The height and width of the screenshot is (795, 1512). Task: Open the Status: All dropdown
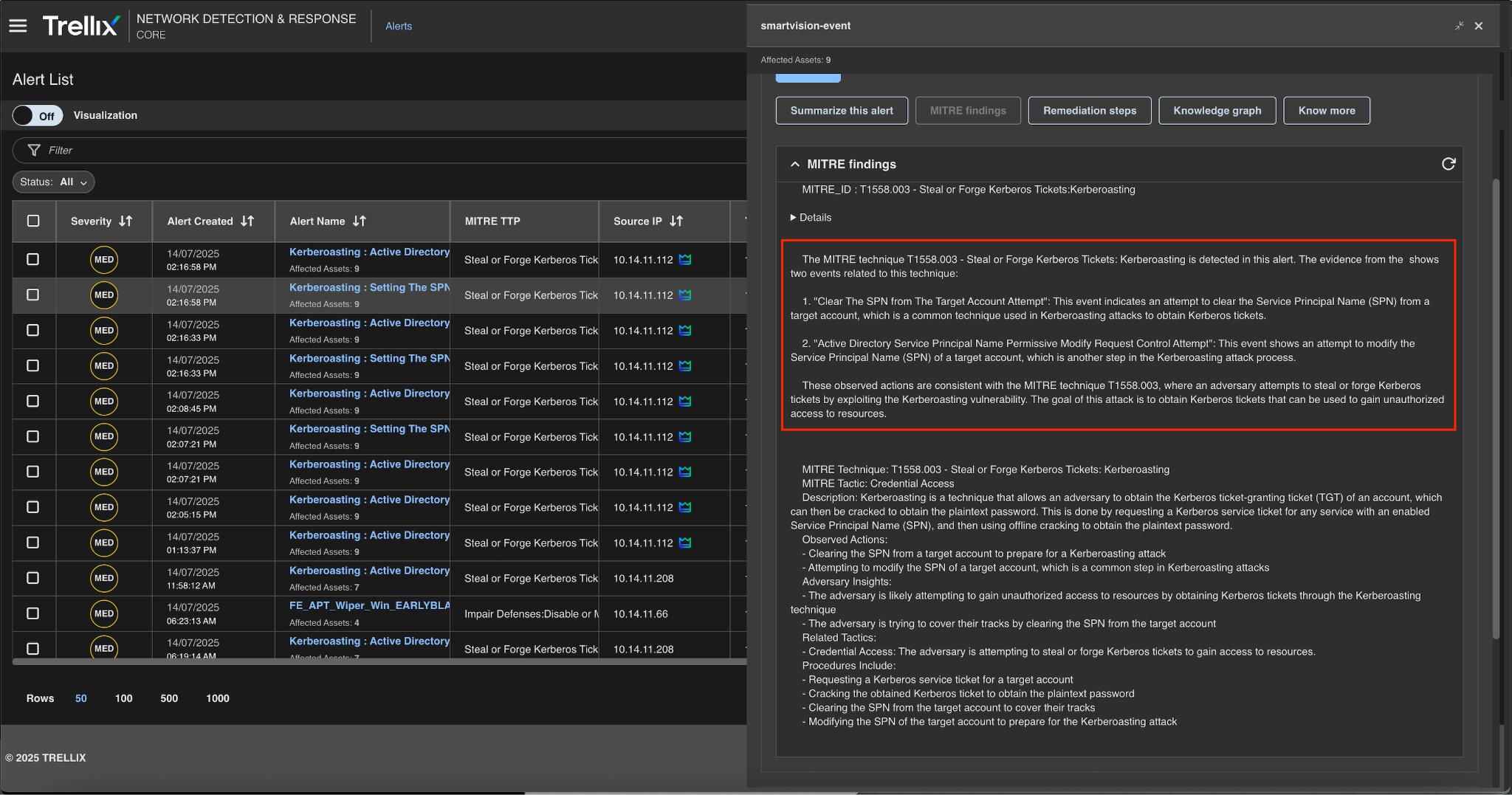coord(53,182)
